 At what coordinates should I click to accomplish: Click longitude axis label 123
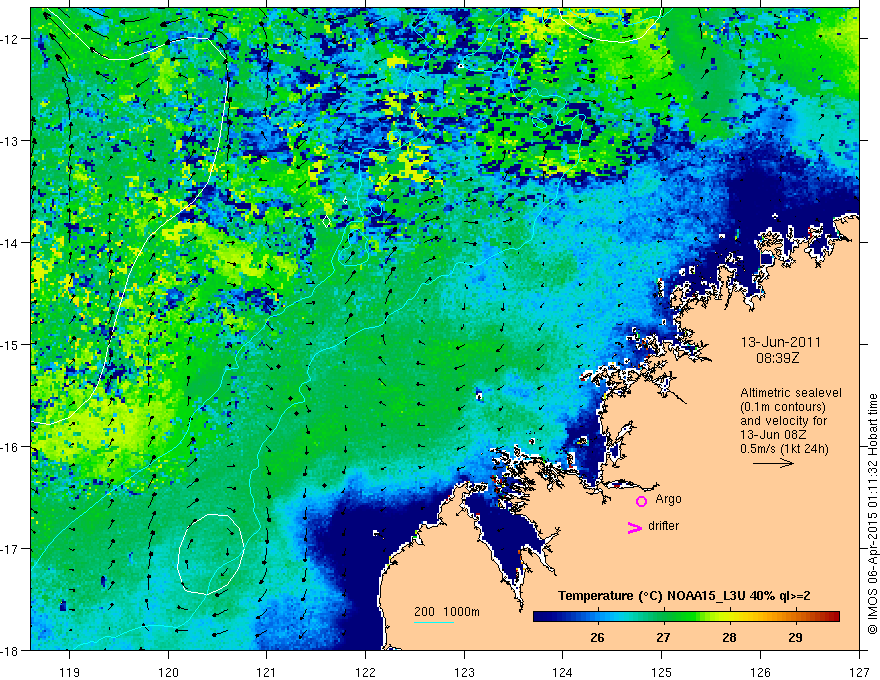click(464, 672)
